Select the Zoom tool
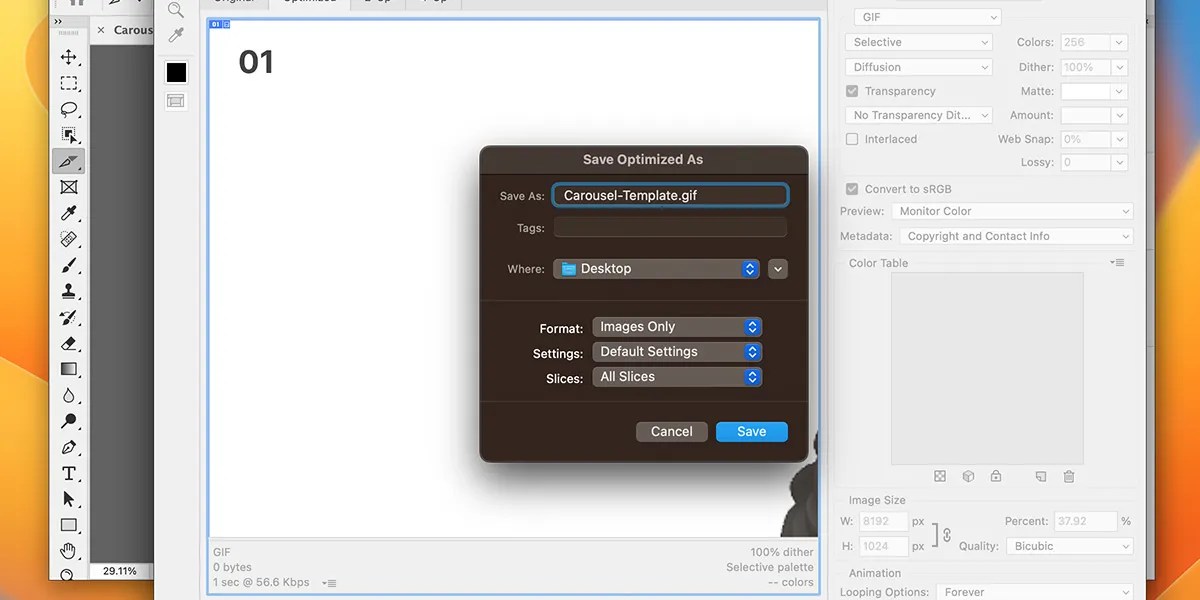 [x=69, y=575]
